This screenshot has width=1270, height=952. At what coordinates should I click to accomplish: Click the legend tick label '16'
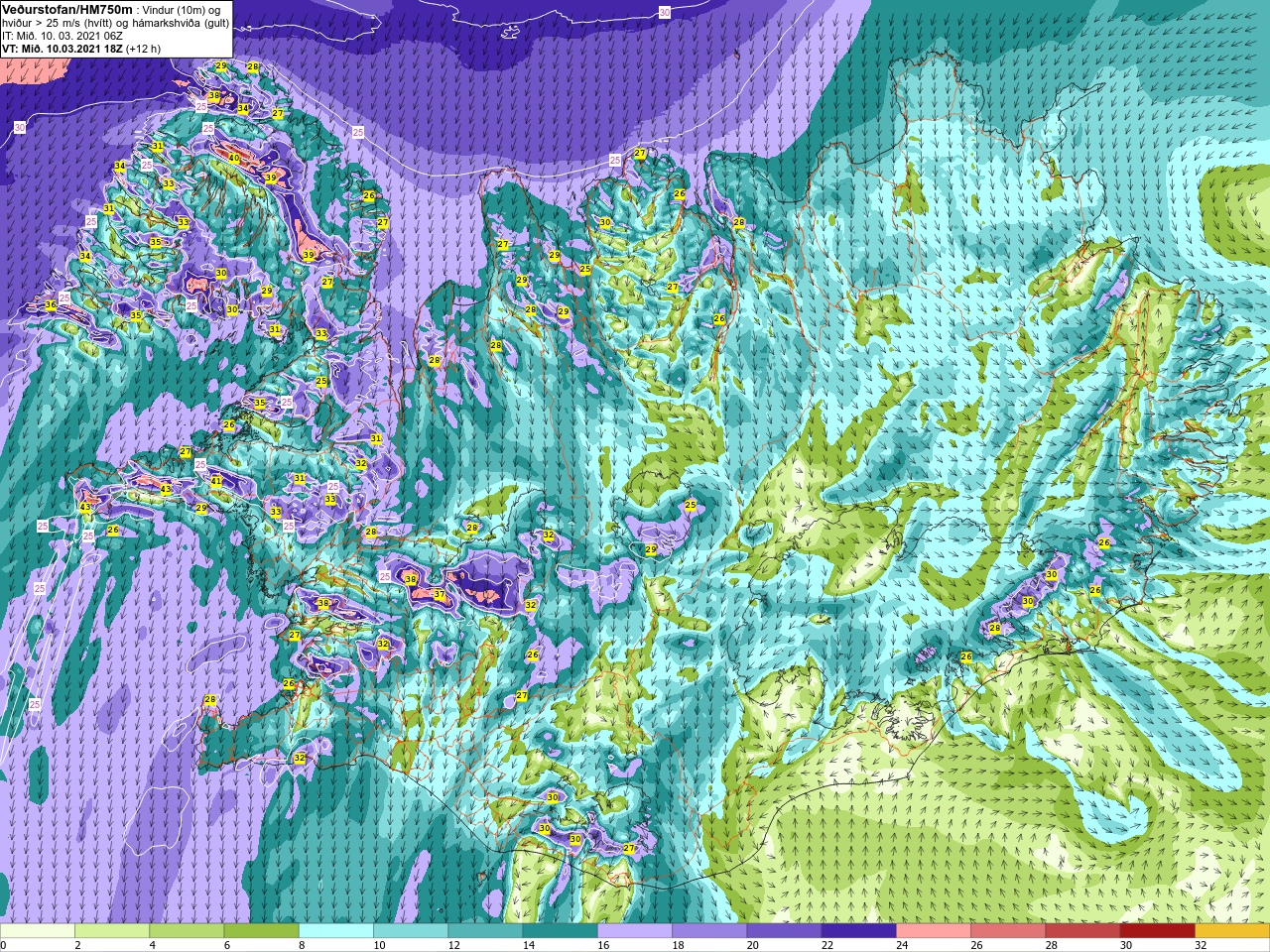(x=603, y=945)
